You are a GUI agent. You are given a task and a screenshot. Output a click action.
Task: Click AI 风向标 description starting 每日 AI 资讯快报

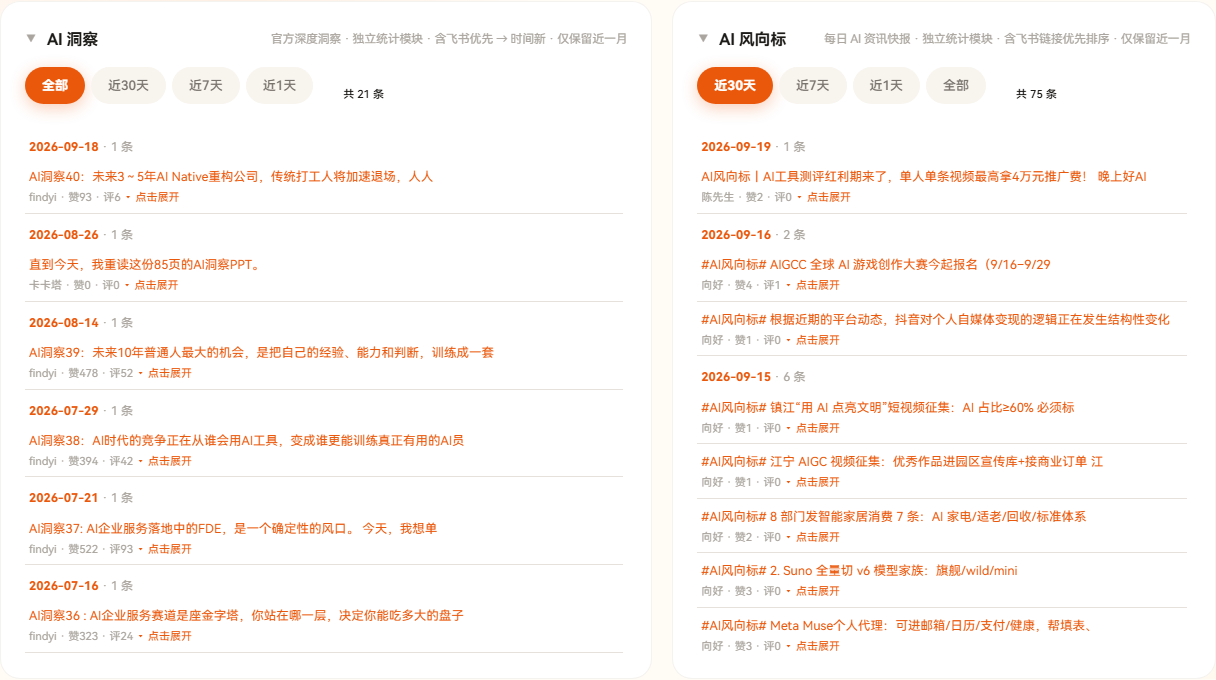[x=1007, y=39]
